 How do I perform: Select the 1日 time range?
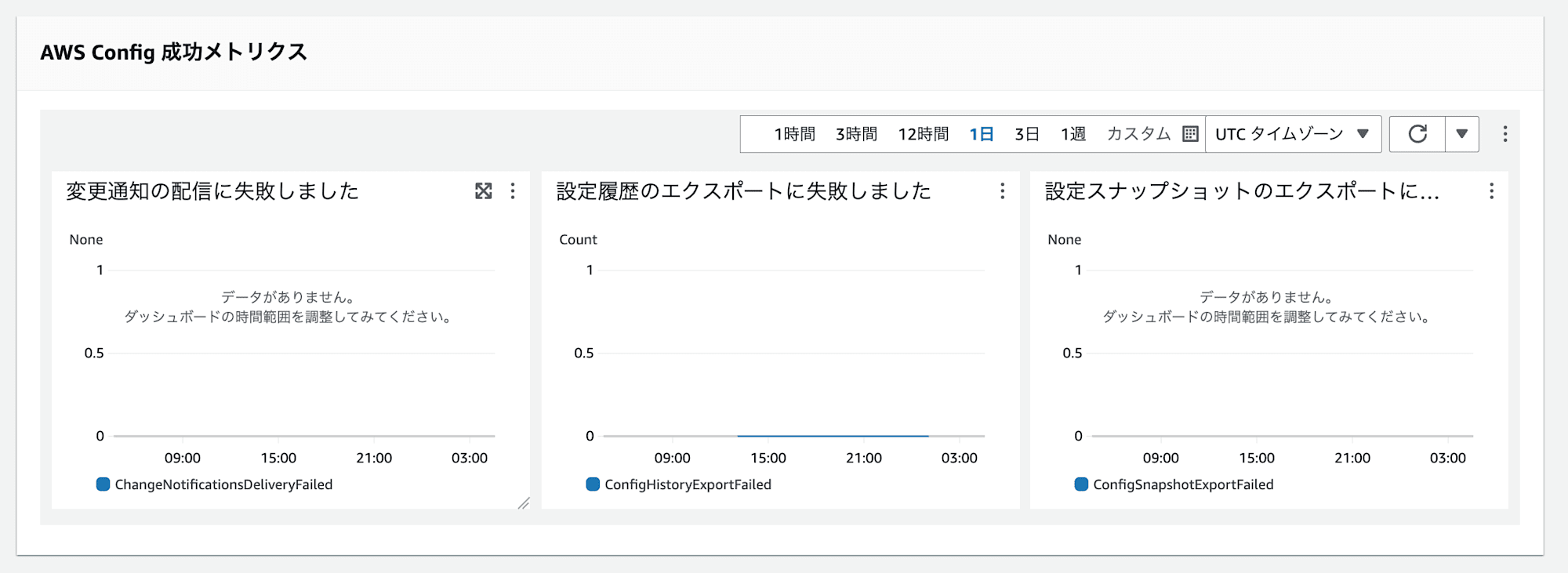tap(981, 134)
